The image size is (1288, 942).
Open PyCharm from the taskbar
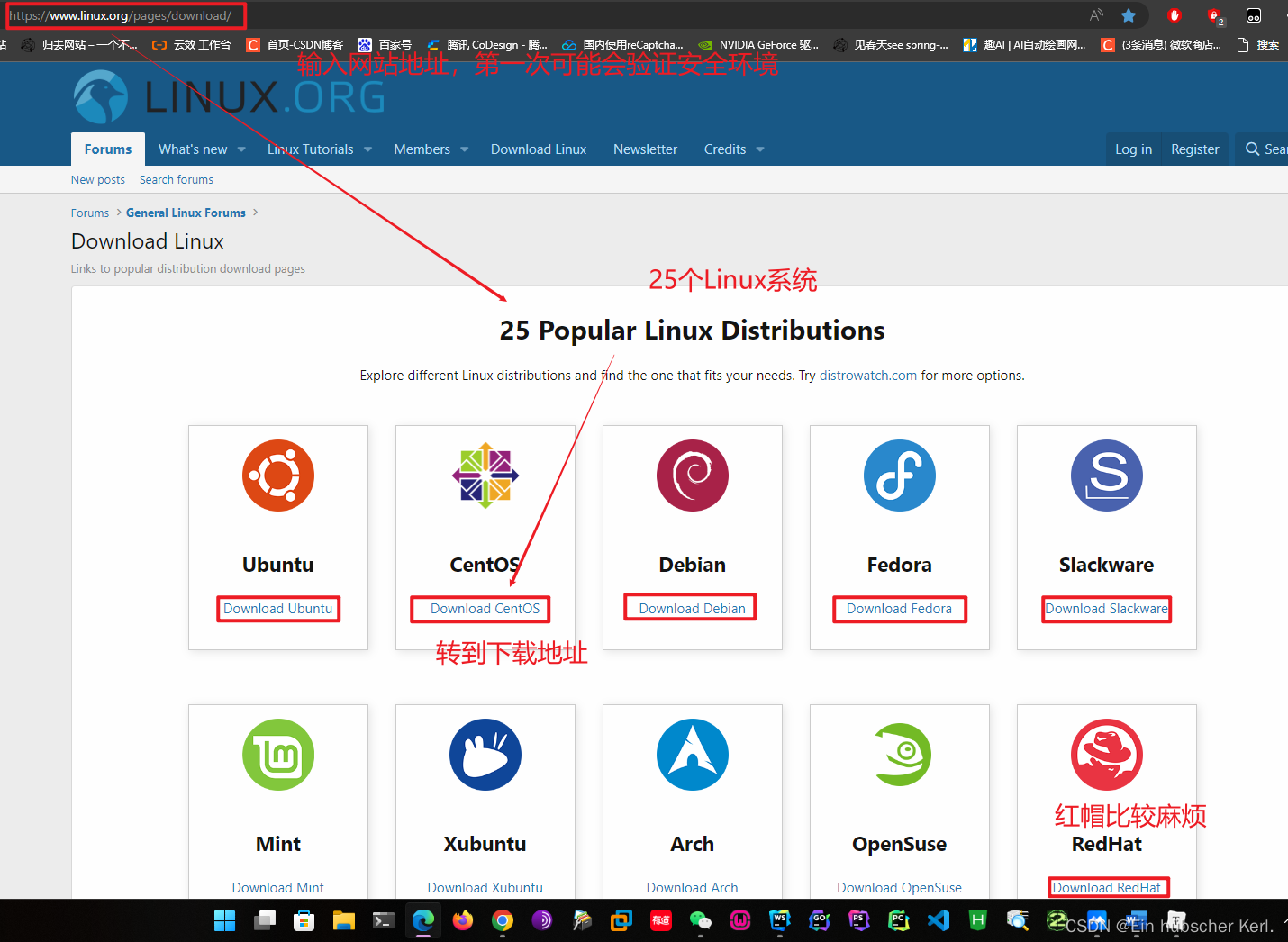[x=899, y=920]
